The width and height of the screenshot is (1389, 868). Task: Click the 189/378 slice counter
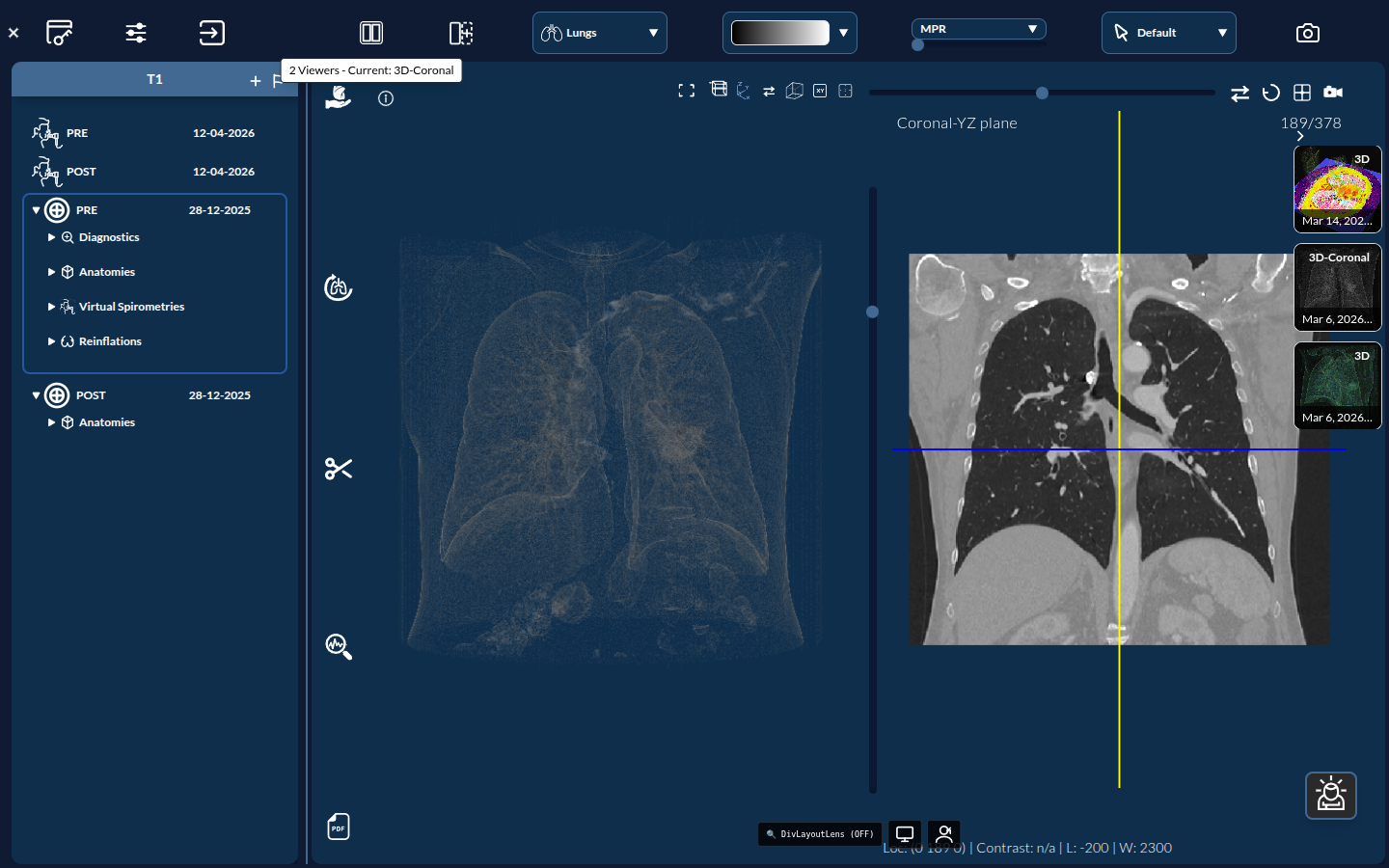click(x=1311, y=123)
